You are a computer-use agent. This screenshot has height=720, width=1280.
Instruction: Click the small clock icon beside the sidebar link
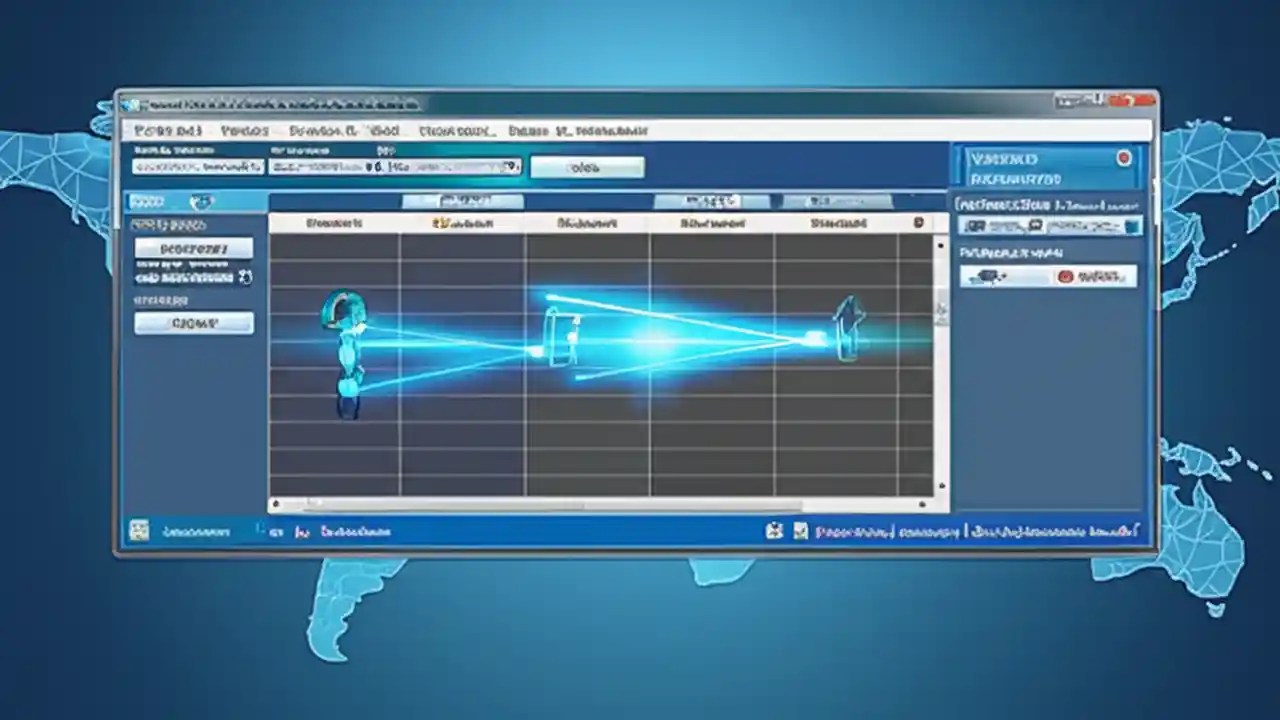click(246, 277)
